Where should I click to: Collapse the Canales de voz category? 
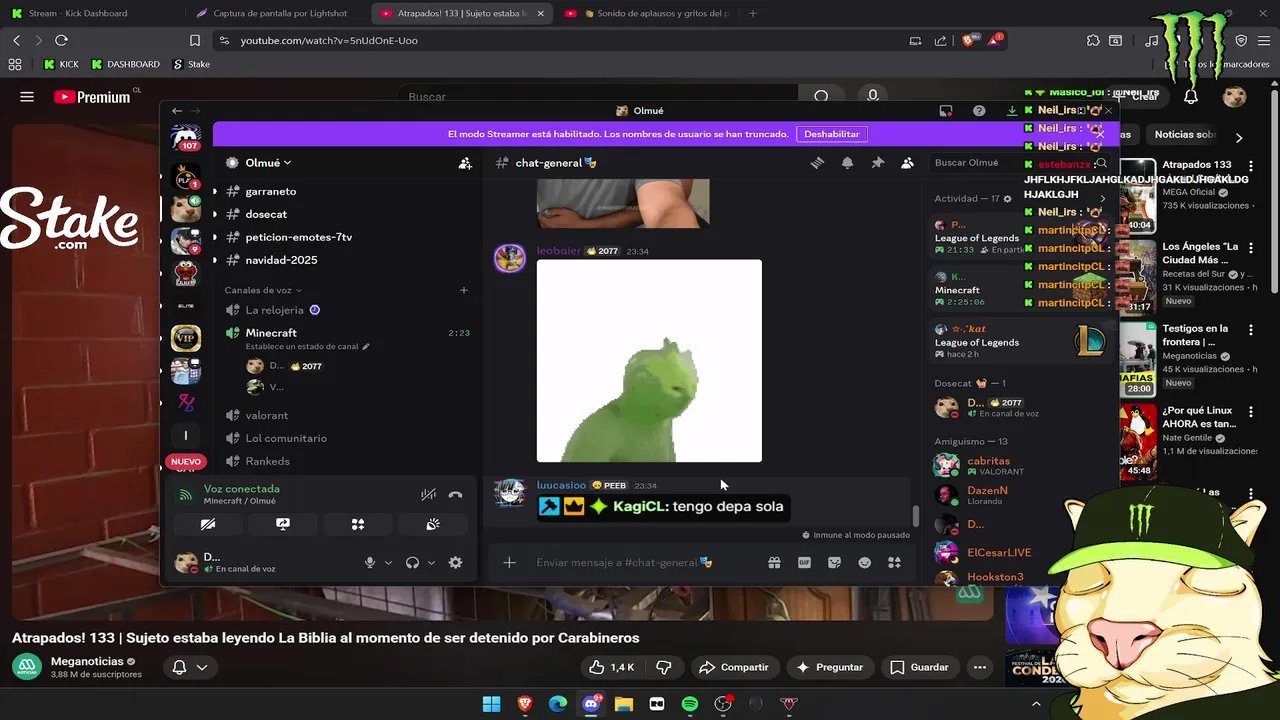point(263,290)
